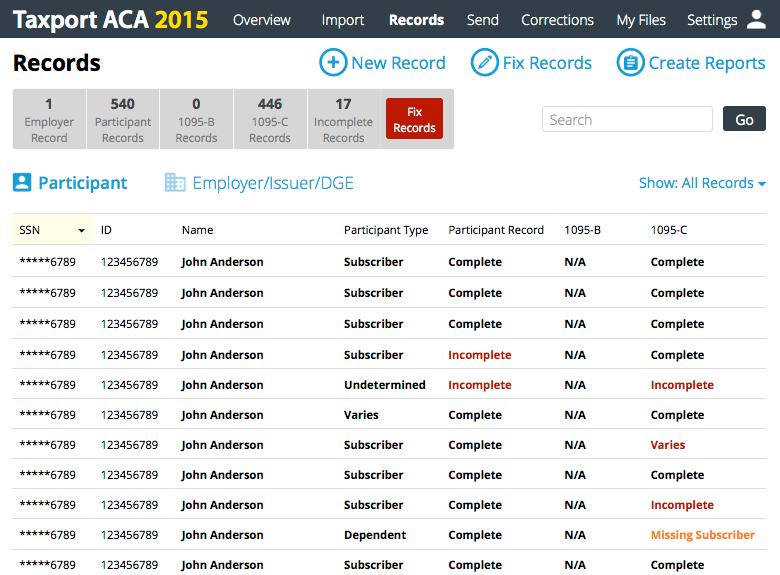Click the ID 123456789 in Dependent row

click(x=129, y=535)
